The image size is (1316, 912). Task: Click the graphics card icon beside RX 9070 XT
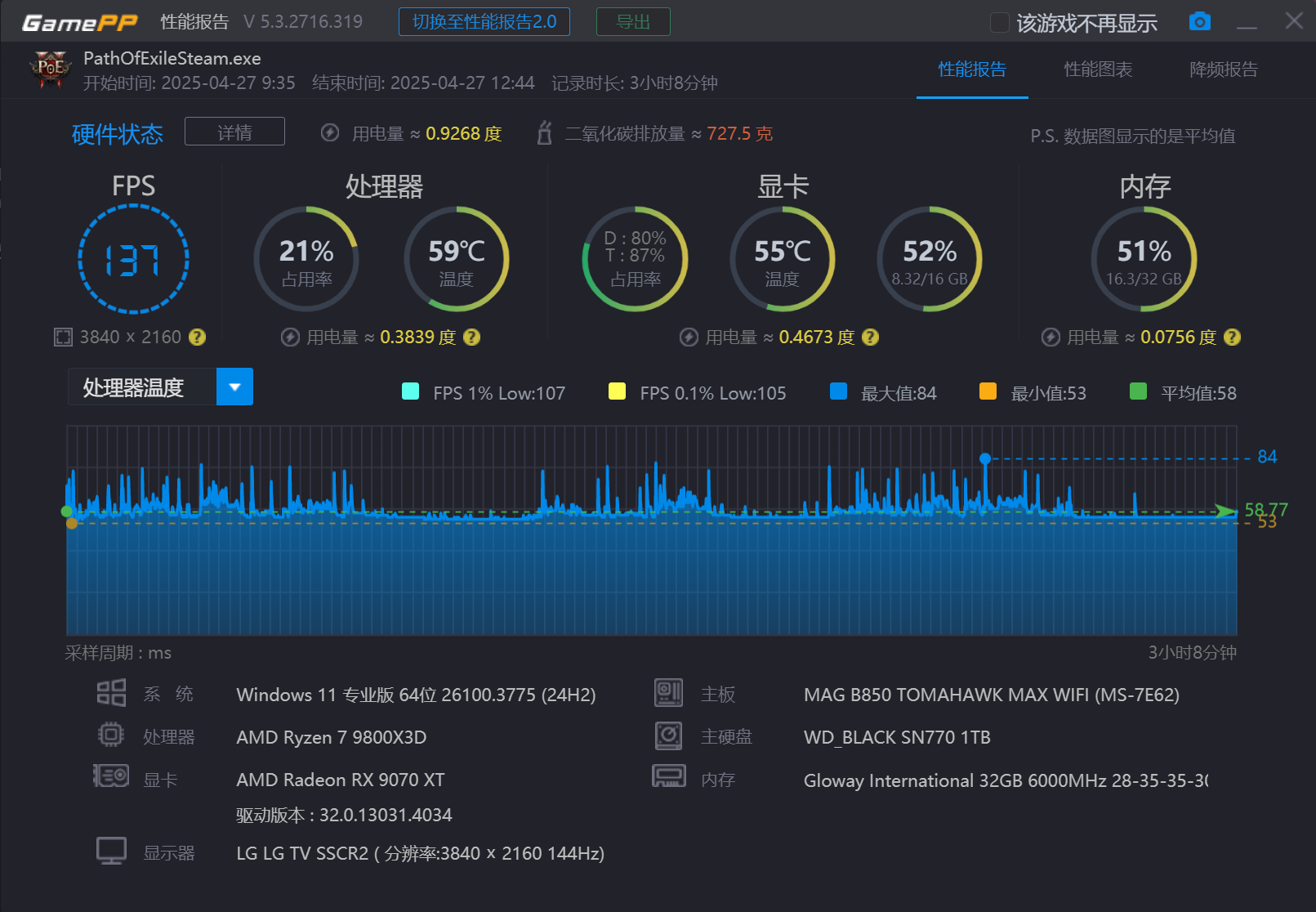tap(111, 776)
